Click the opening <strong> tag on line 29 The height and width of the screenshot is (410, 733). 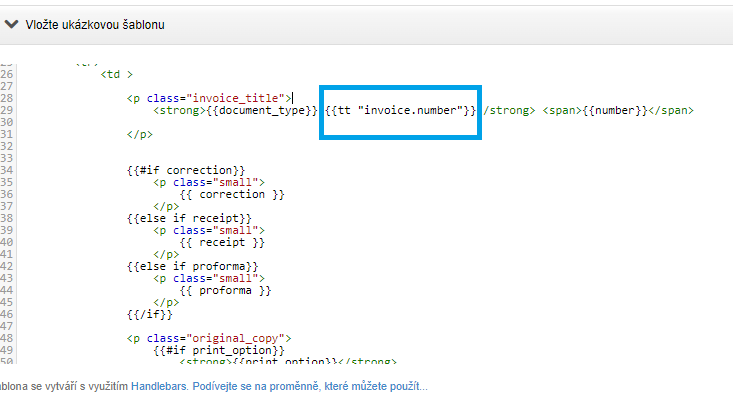click(178, 110)
